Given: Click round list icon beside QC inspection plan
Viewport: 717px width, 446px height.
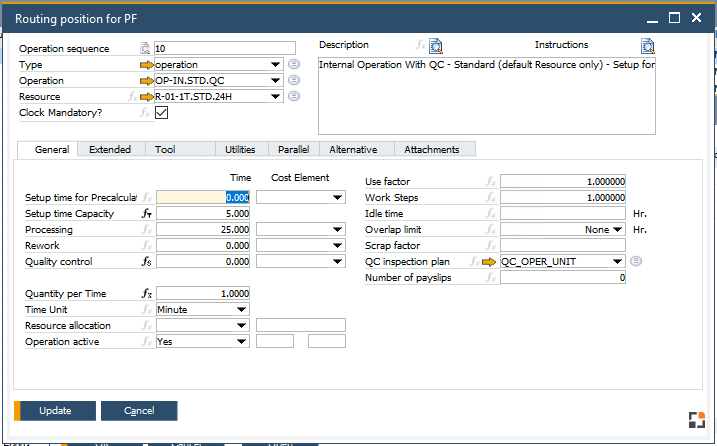Looking at the screenshot, I should pos(636,261).
